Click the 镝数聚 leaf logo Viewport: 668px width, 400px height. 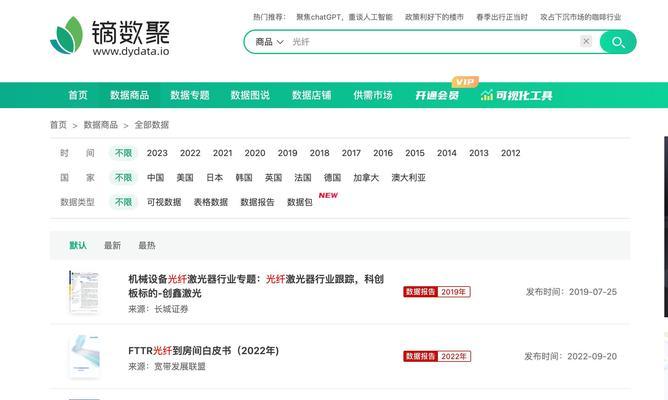[x=67, y=35]
